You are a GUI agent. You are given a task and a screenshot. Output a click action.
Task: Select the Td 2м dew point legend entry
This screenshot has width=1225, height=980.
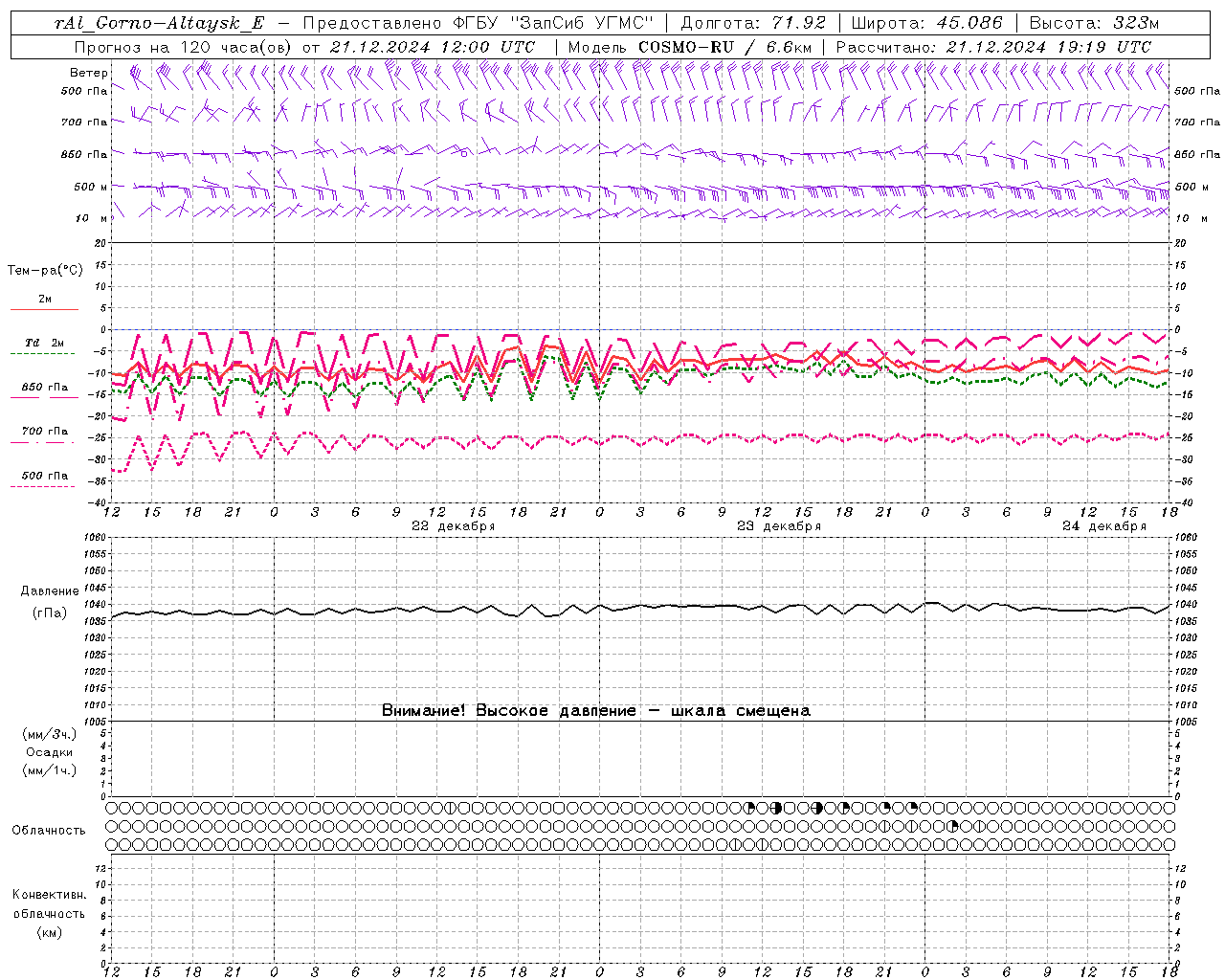[44, 344]
